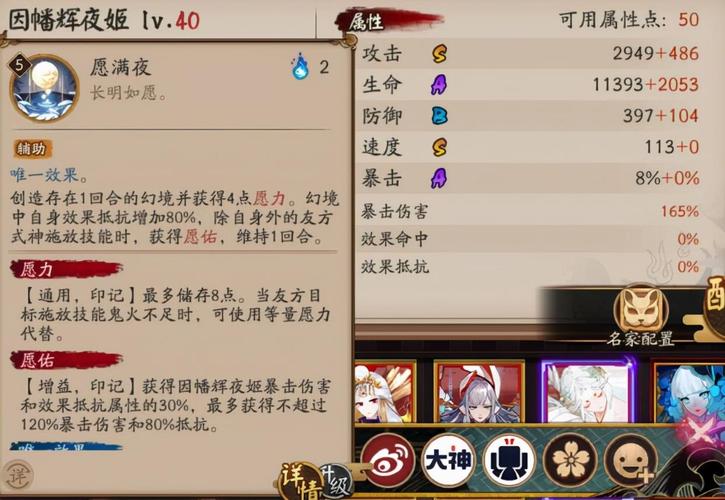Tap the 愿力 red keyword link
The height and width of the screenshot is (500, 725).
pos(270,199)
